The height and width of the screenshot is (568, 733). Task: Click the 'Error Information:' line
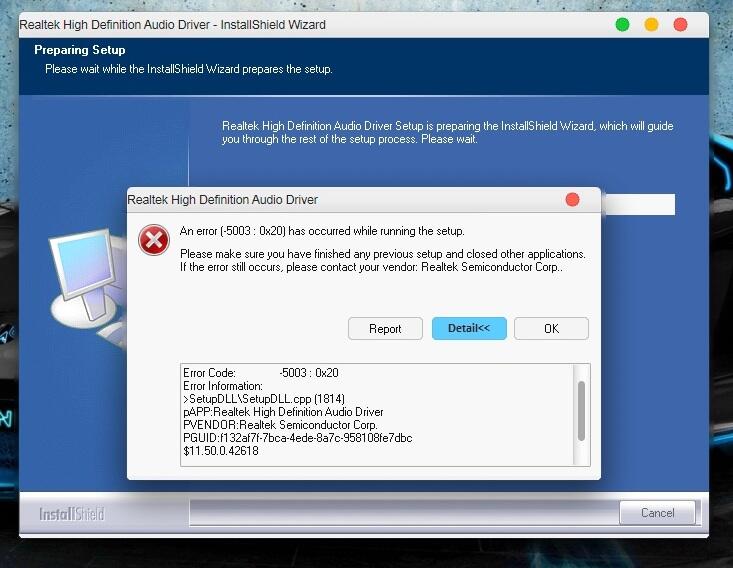coord(223,386)
